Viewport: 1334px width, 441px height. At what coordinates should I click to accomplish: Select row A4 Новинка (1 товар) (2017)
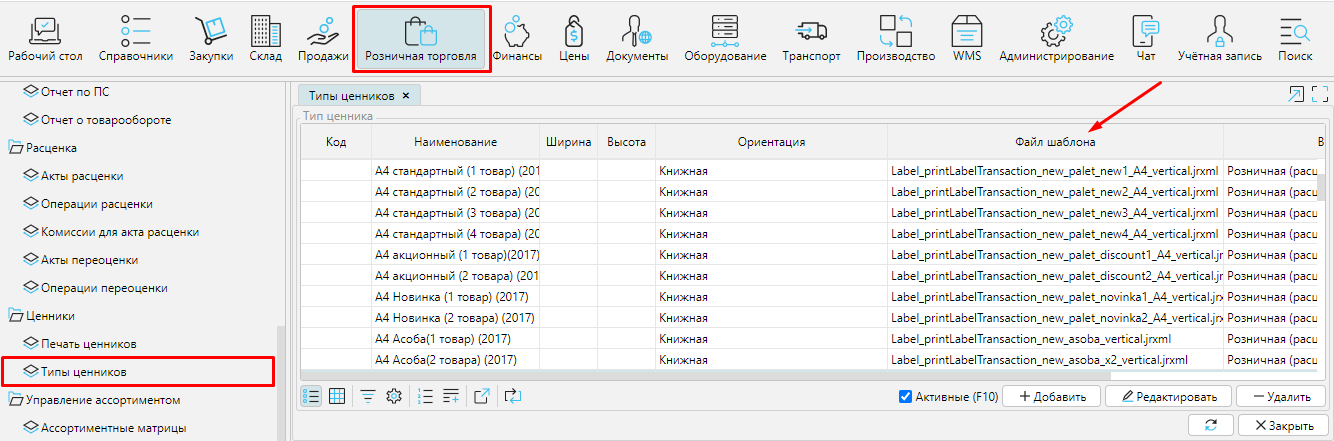tap(451, 297)
